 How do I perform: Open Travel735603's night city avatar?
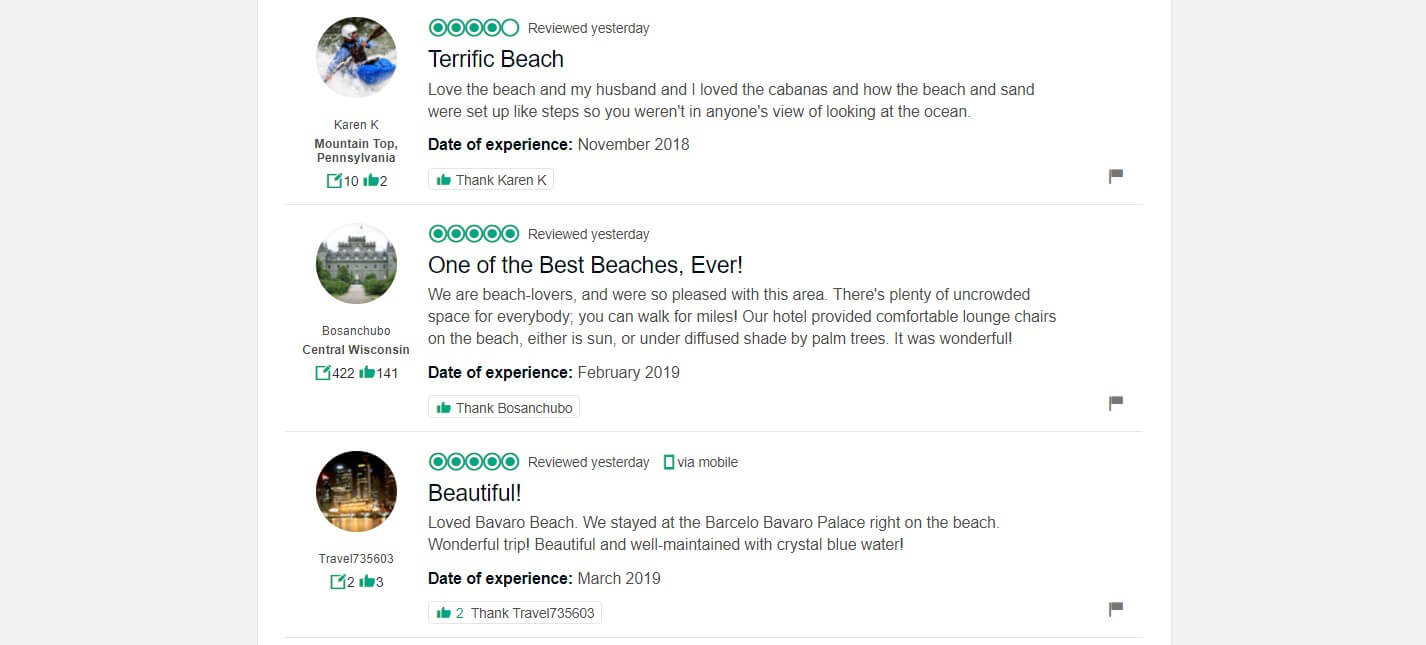click(x=356, y=492)
